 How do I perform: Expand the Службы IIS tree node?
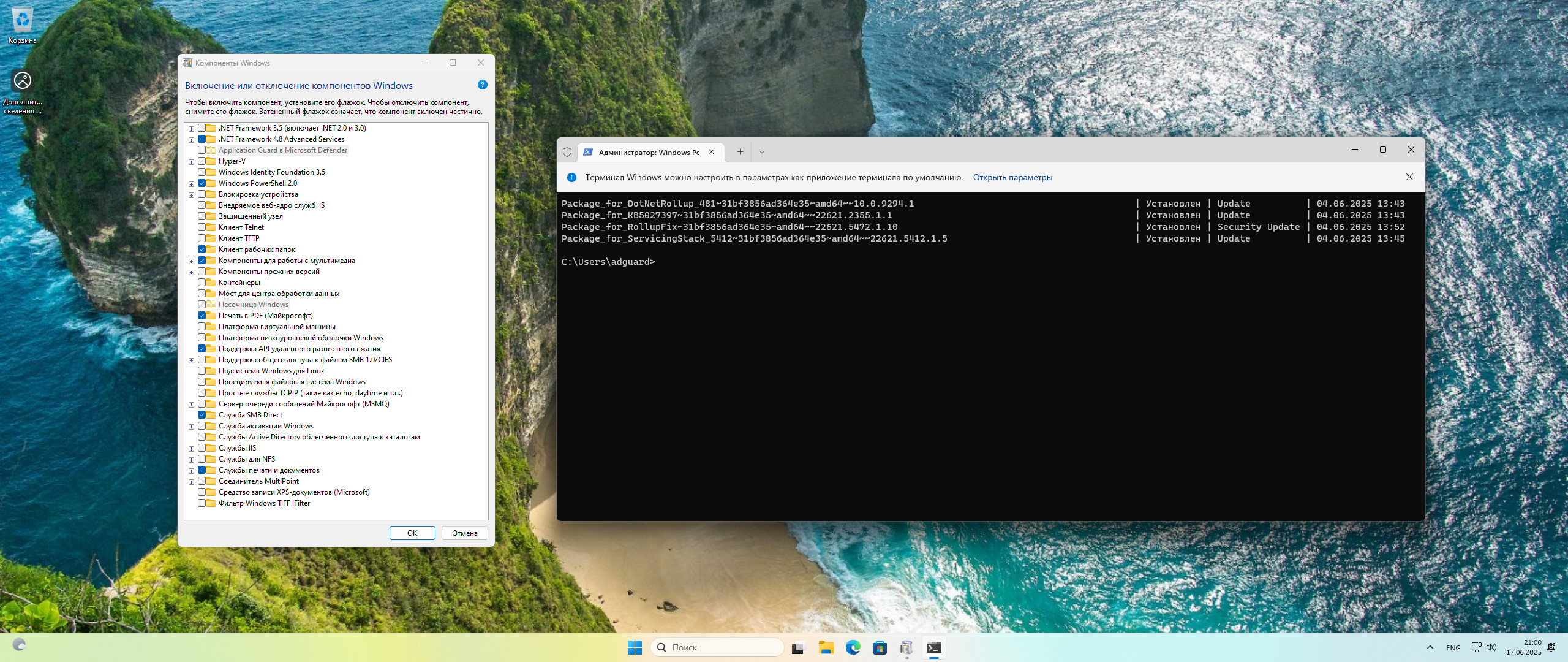click(191, 449)
